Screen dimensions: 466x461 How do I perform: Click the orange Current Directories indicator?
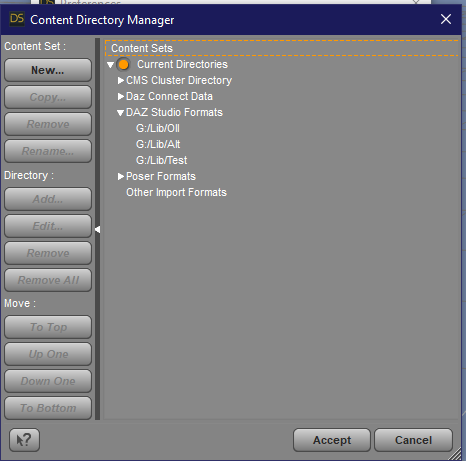point(124,64)
